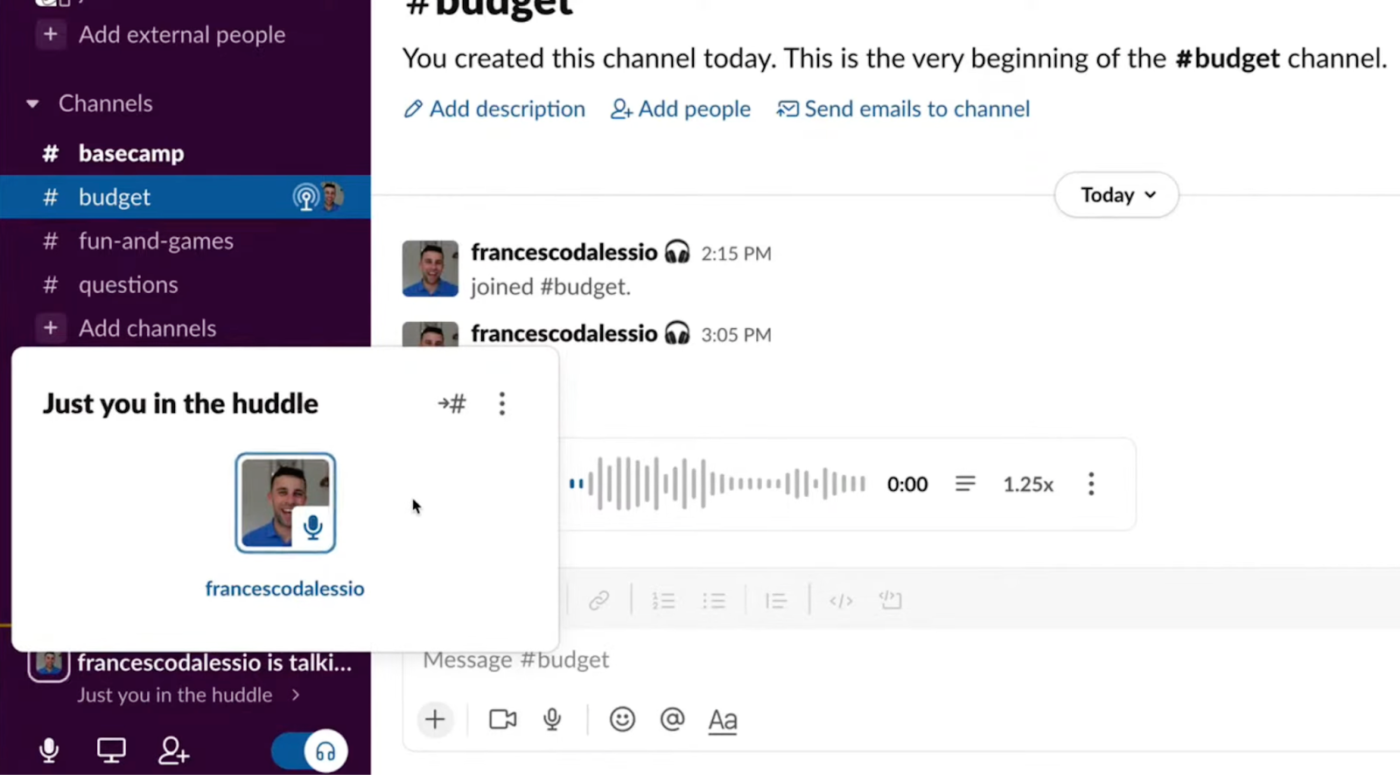The height and width of the screenshot is (775, 1400).
Task: Insert code block formatting
Action: pos(890,600)
